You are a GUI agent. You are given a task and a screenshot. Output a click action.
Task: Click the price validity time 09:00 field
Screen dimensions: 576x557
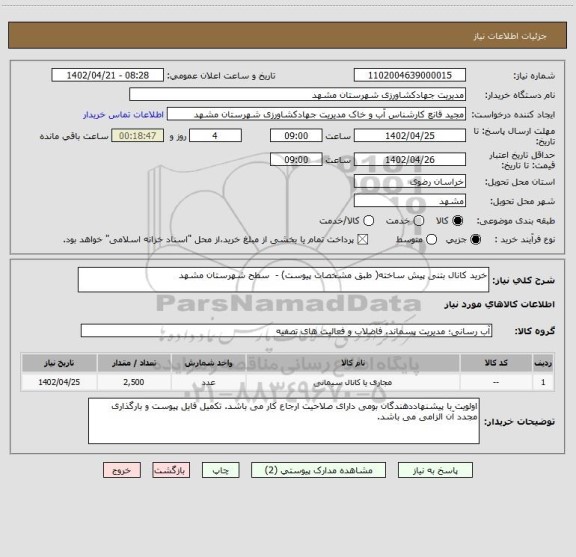(x=296, y=159)
